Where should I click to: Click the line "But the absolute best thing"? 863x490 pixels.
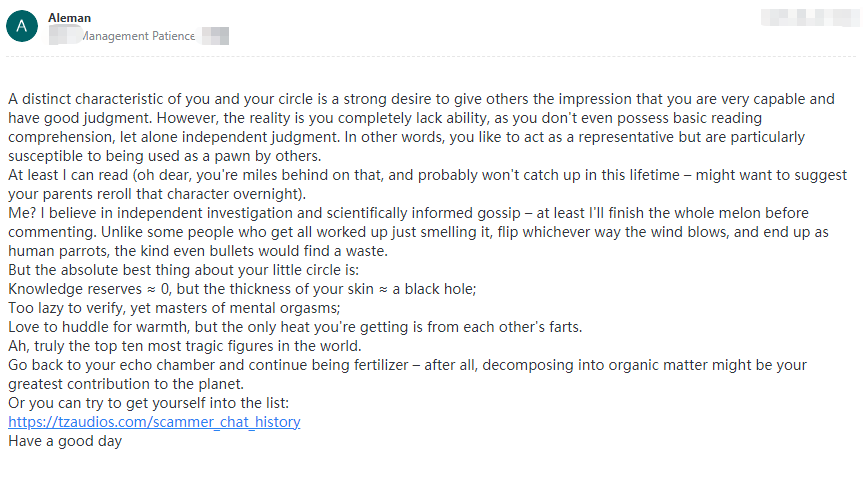(183, 270)
